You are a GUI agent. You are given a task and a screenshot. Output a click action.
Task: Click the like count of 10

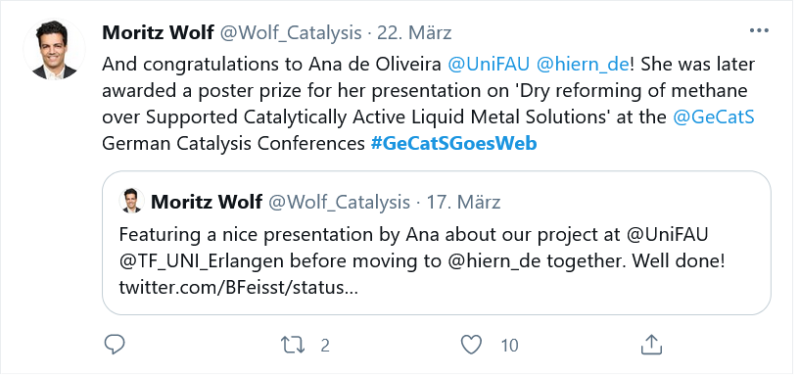point(509,346)
